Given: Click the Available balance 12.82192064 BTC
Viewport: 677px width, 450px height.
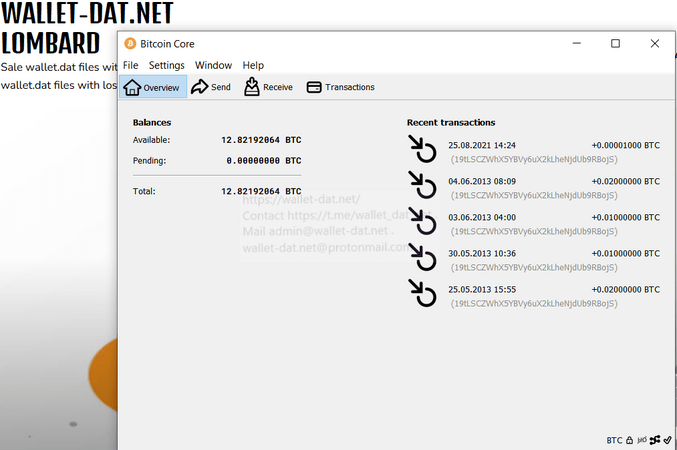Looking at the screenshot, I should coord(261,140).
